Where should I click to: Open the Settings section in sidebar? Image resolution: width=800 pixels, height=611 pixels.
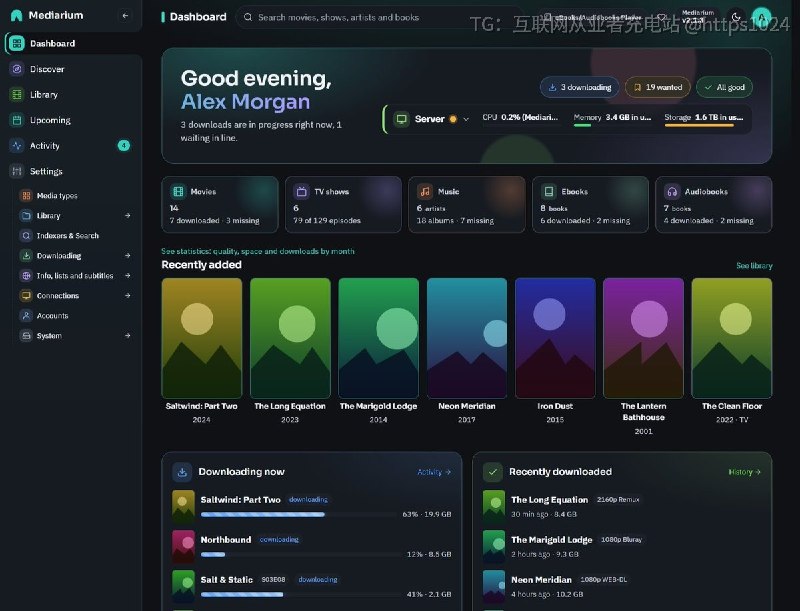click(73, 171)
